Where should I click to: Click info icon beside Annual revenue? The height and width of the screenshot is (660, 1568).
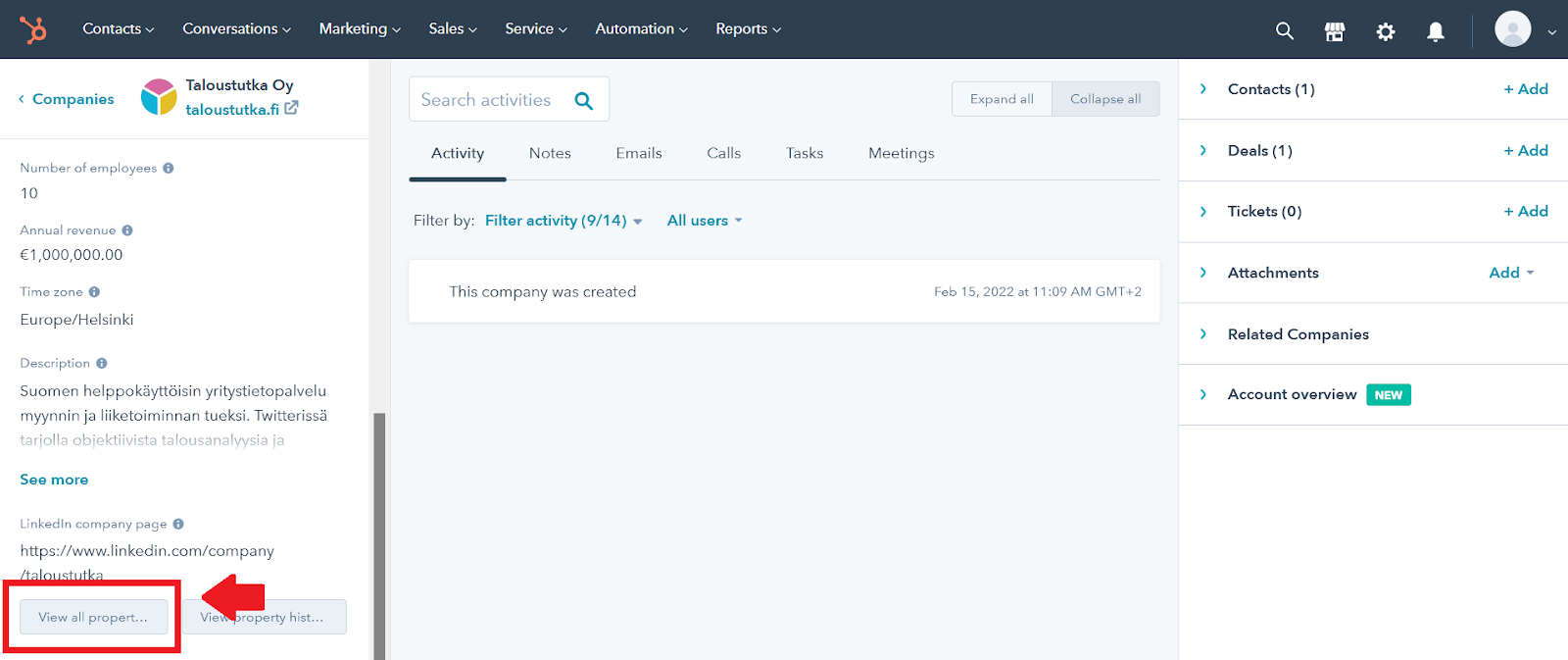[x=127, y=230]
